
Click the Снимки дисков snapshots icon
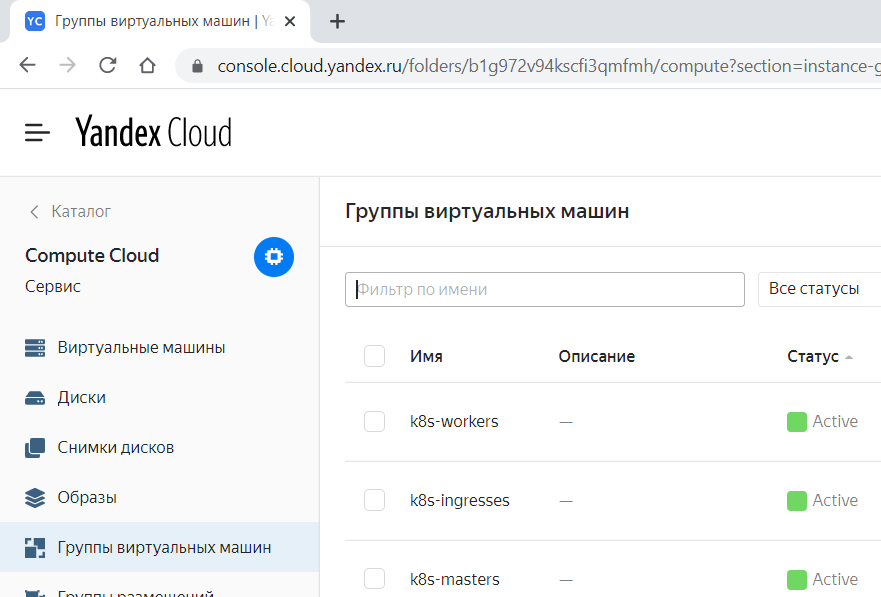[x=35, y=448]
